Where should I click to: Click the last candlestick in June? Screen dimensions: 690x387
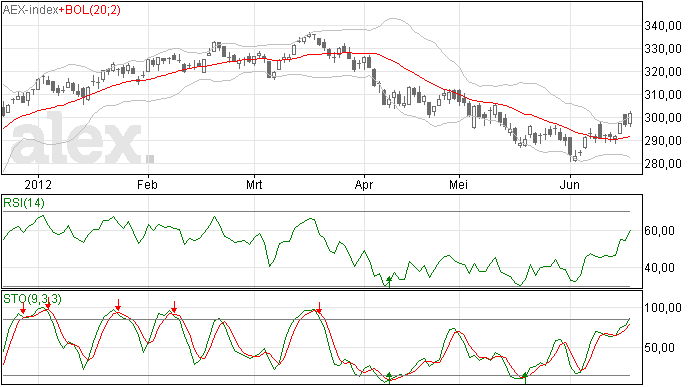tap(630, 118)
